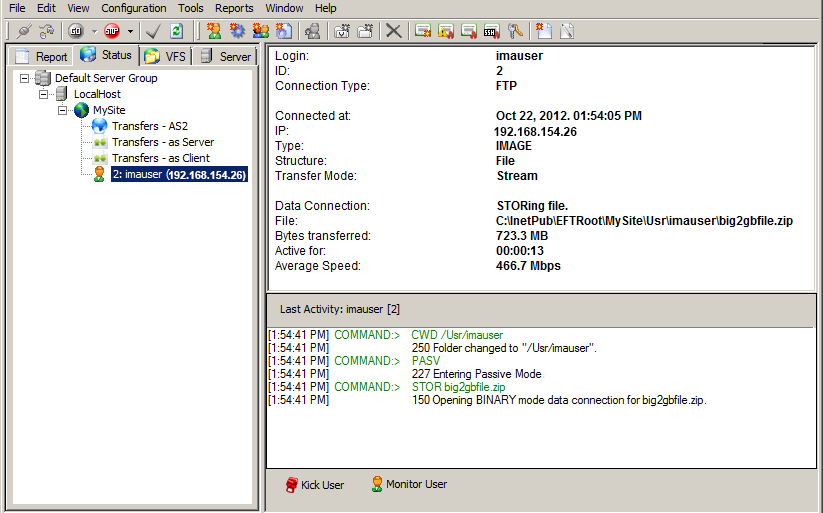Open the Configuration menu
This screenshot has height=513, width=823.
click(133, 8)
